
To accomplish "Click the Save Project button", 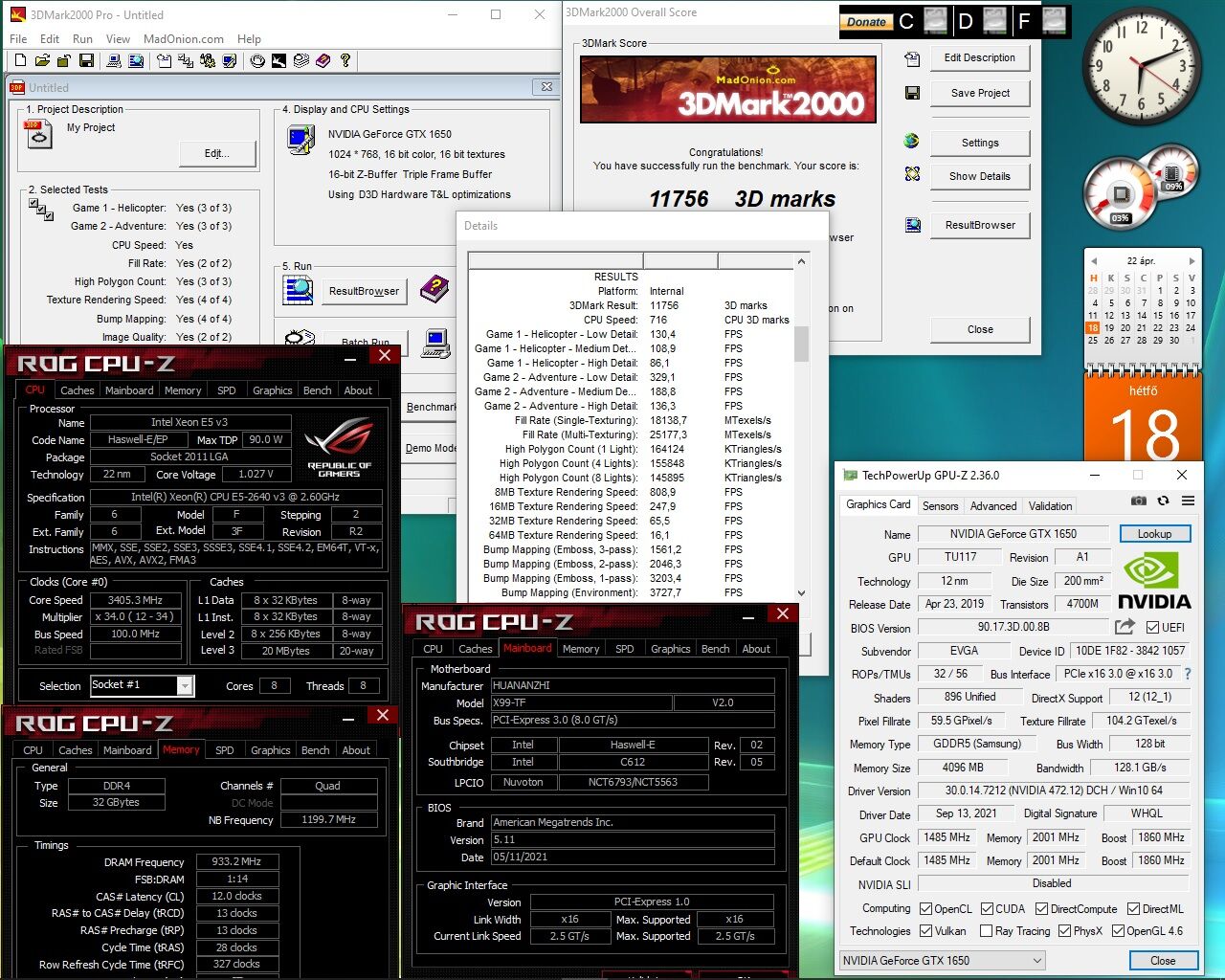I will click(980, 93).
